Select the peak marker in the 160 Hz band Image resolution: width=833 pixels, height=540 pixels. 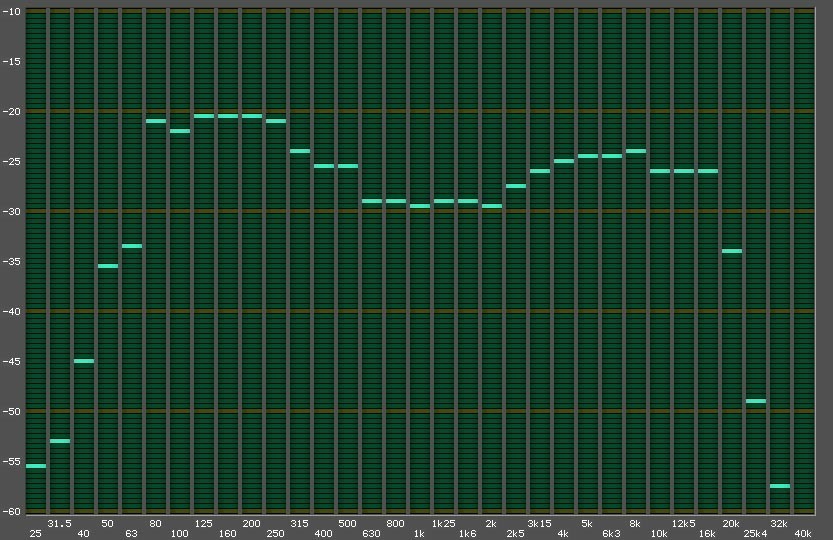tap(228, 116)
